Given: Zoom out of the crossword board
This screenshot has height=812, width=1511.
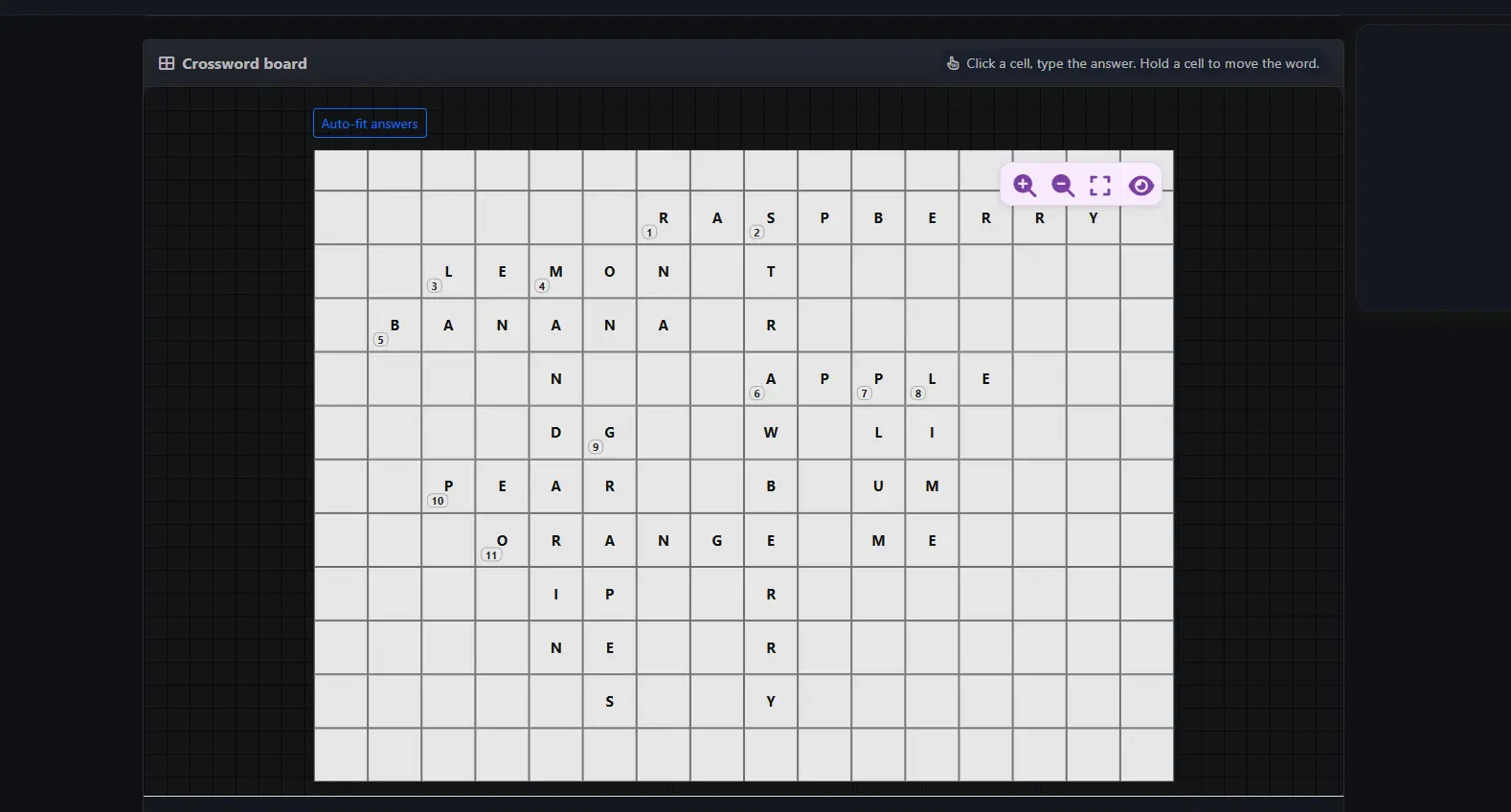Looking at the screenshot, I should coord(1063,185).
